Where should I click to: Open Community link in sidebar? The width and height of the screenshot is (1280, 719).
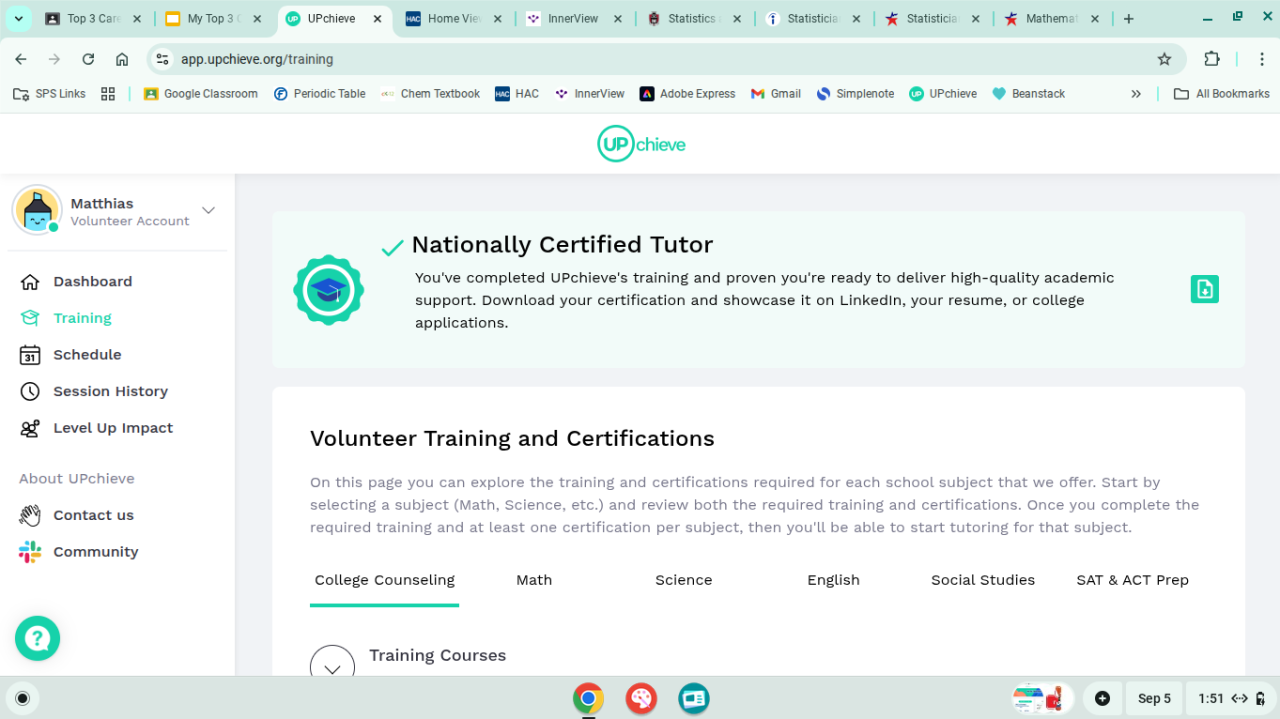click(95, 552)
